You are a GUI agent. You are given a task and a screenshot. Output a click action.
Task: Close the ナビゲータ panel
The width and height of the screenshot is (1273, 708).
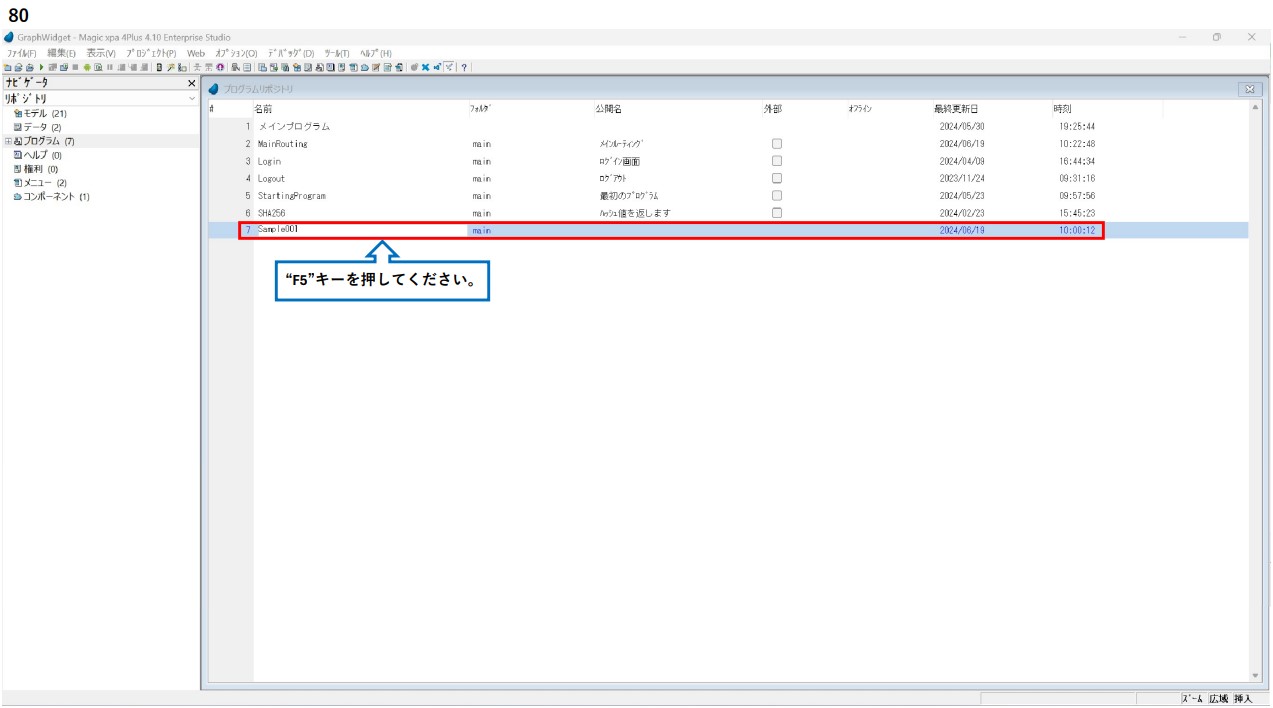(x=192, y=83)
